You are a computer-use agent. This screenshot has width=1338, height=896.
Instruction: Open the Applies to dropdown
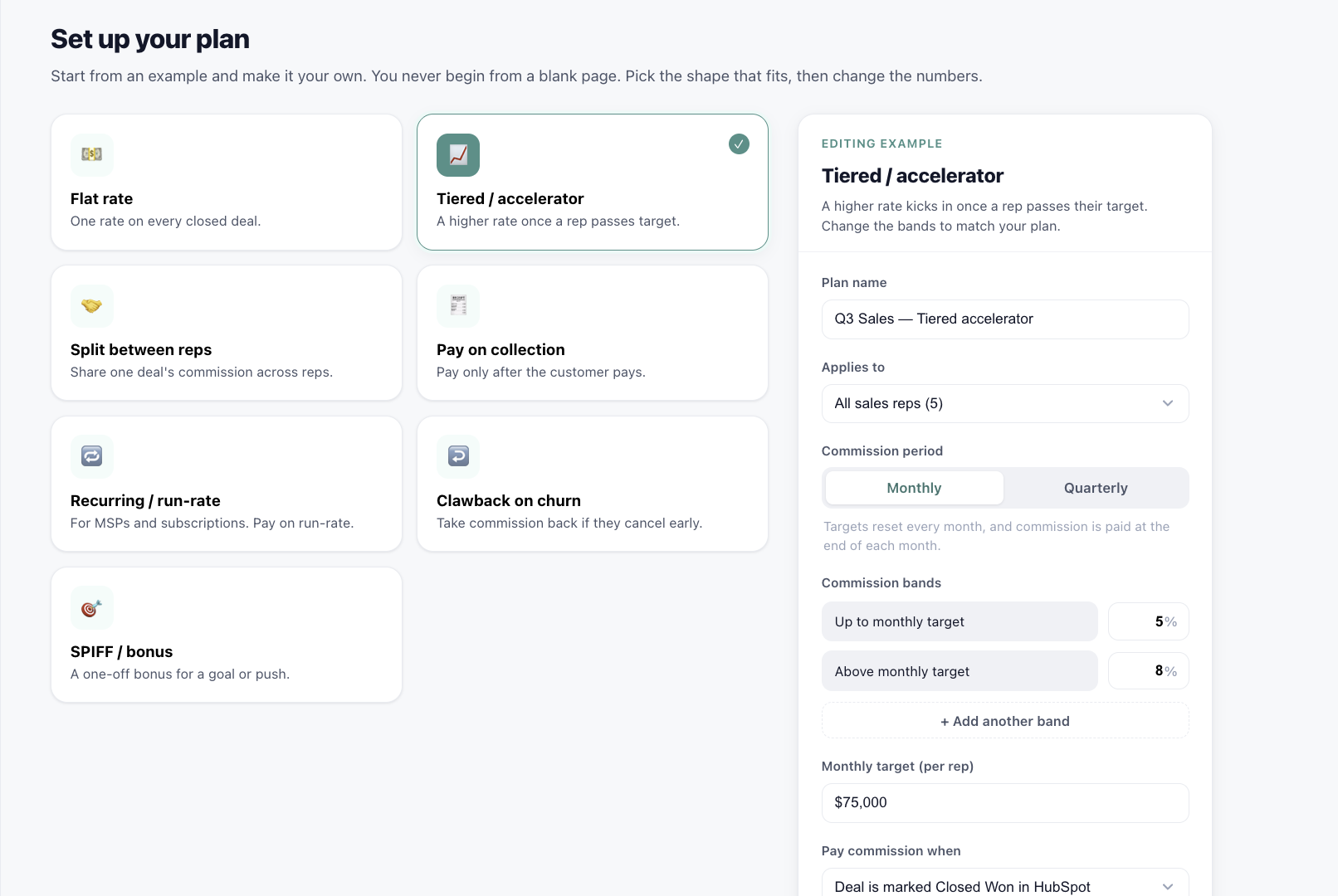click(x=1005, y=403)
